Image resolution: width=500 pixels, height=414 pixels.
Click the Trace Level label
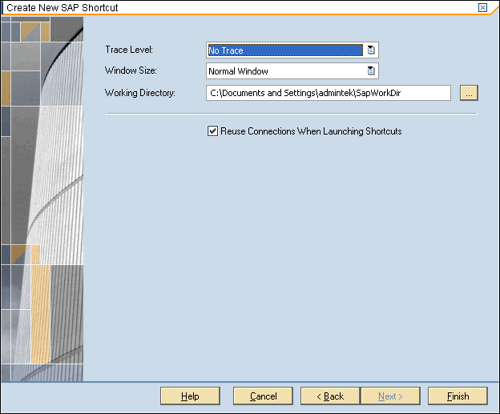point(129,50)
